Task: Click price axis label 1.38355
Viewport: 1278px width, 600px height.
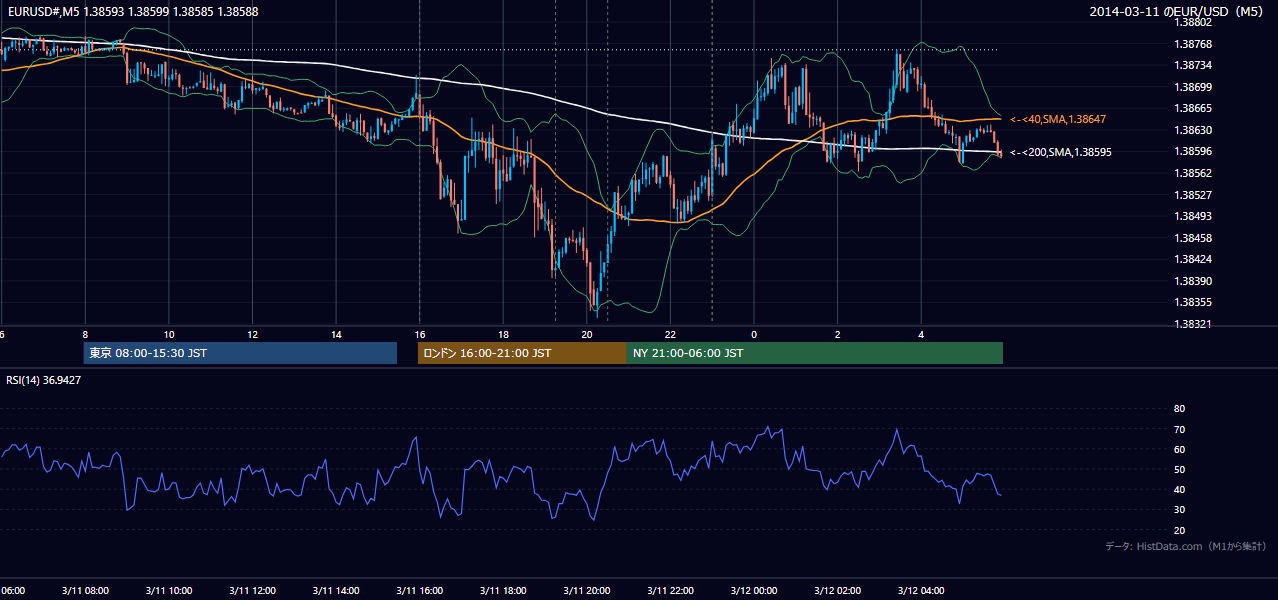Action: click(x=1193, y=302)
